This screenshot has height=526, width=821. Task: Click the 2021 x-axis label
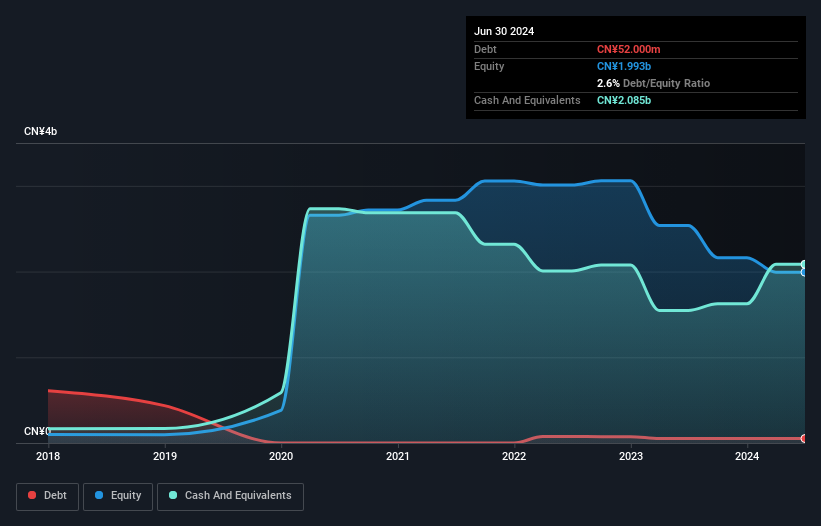click(398, 456)
